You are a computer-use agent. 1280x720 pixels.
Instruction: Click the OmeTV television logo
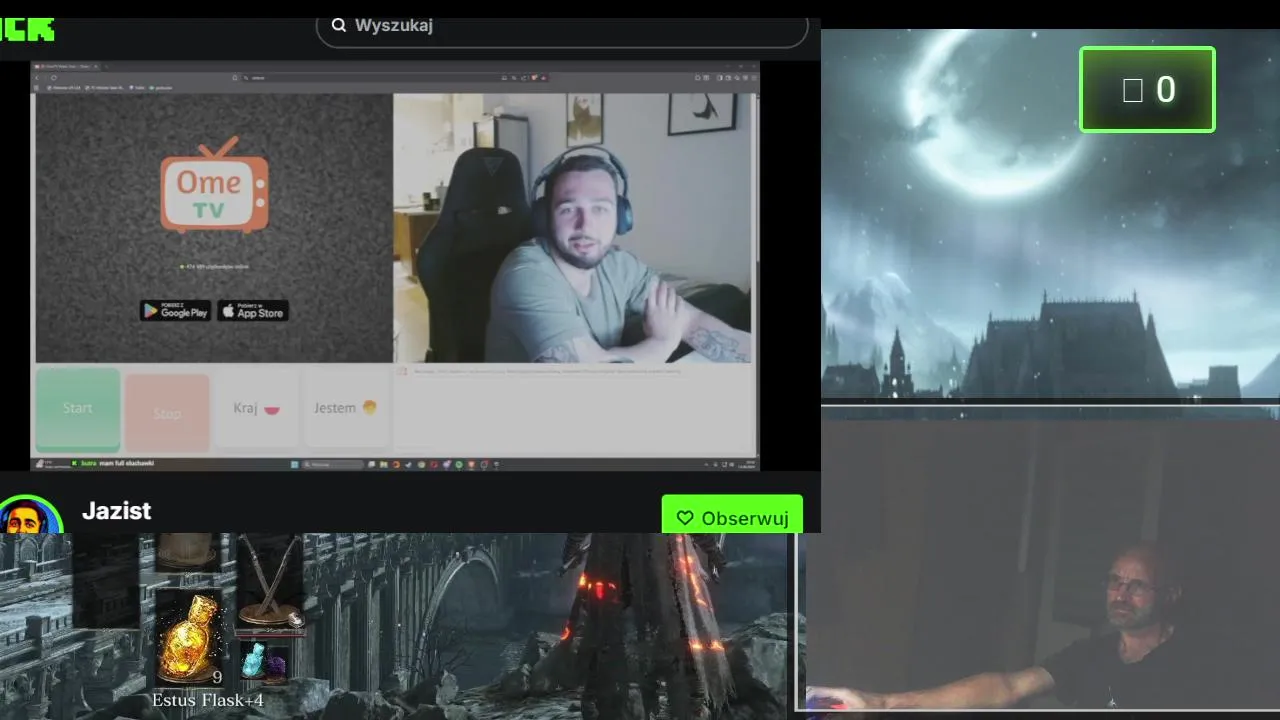(214, 184)
